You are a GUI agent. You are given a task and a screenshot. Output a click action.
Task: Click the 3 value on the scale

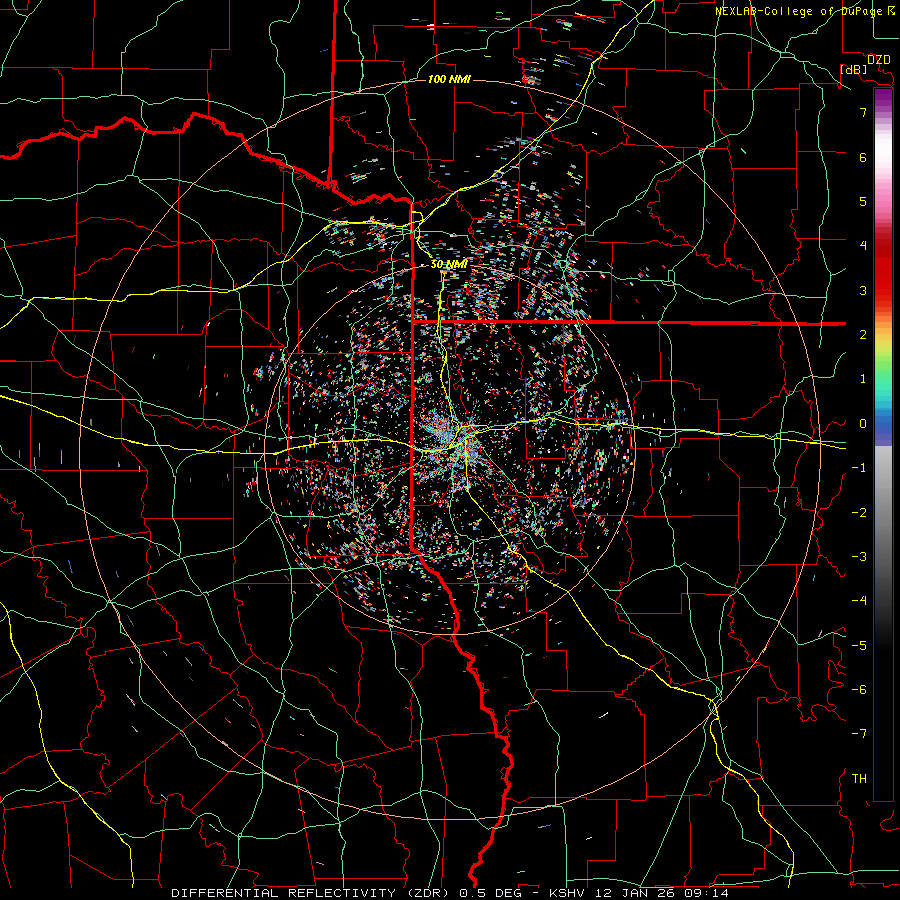(863, 290)
